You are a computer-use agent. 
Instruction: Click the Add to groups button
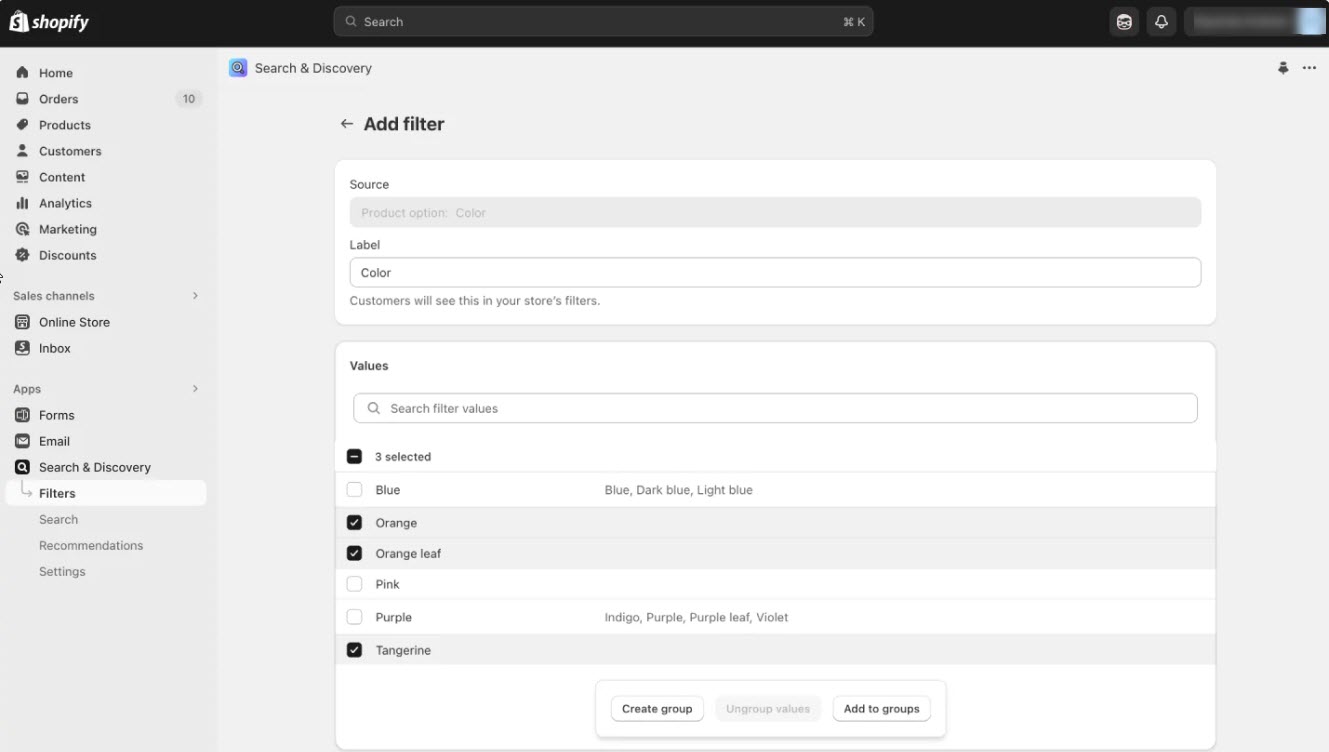(881, 709)
